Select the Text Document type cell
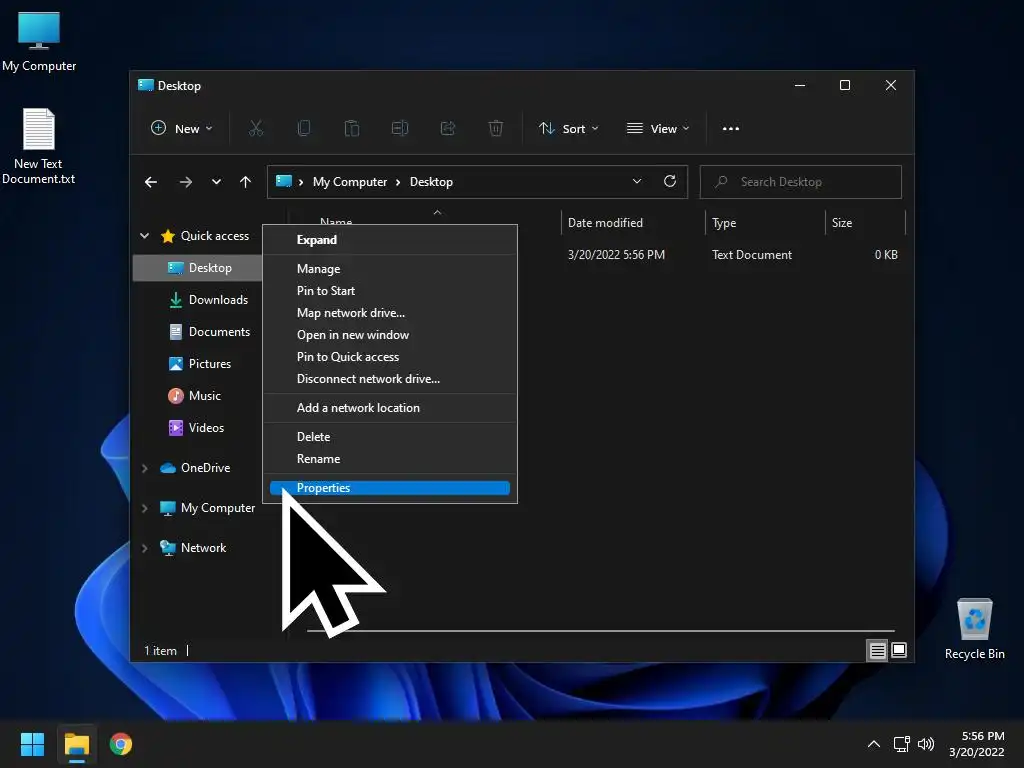Image resolution: width=1024 pixels, height=768 pixels. [752, 255]
